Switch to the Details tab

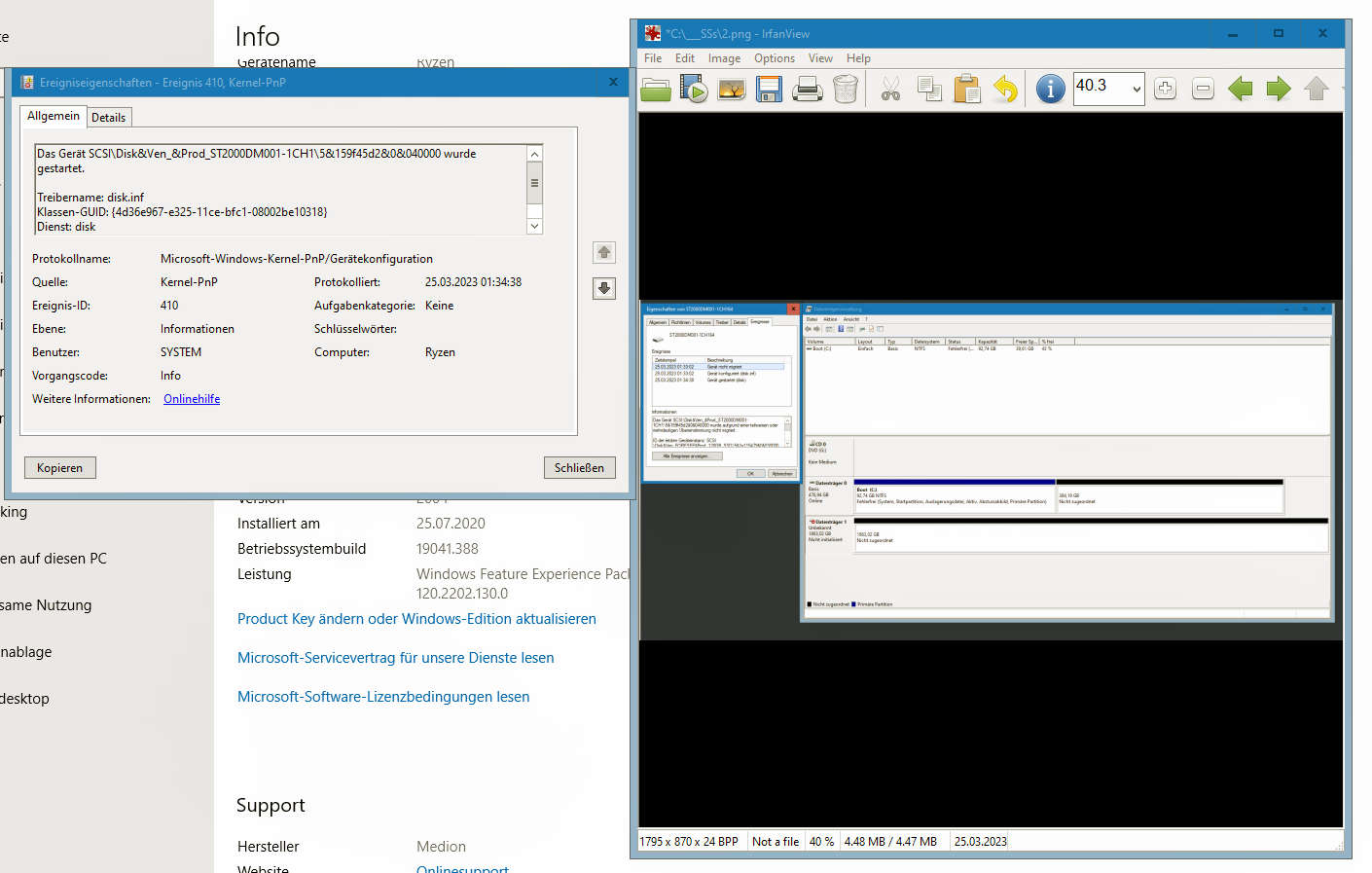tap(109, 118)
